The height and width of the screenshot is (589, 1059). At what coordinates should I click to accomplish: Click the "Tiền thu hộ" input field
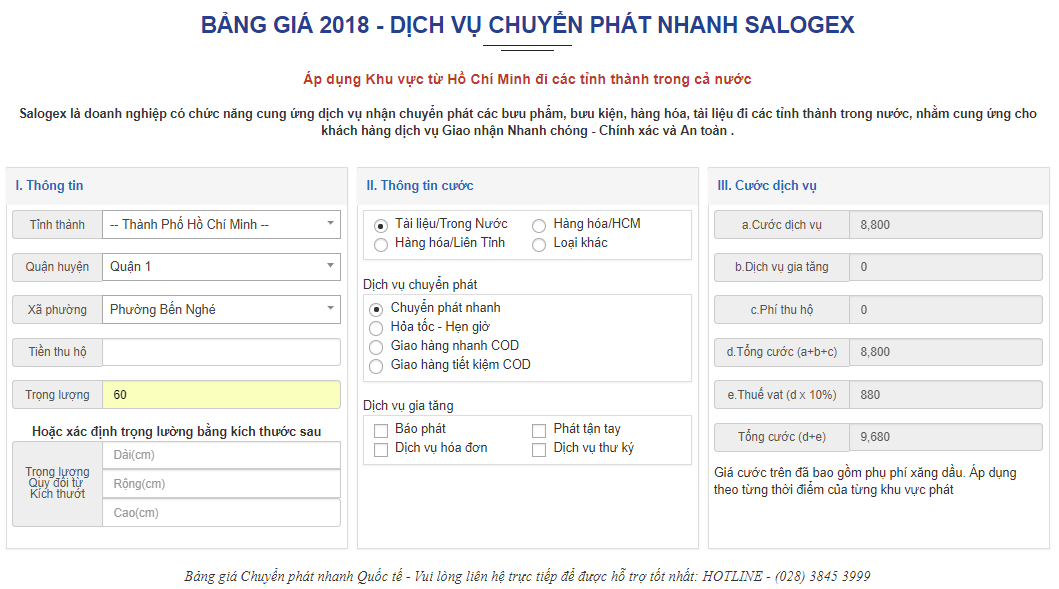222,352
